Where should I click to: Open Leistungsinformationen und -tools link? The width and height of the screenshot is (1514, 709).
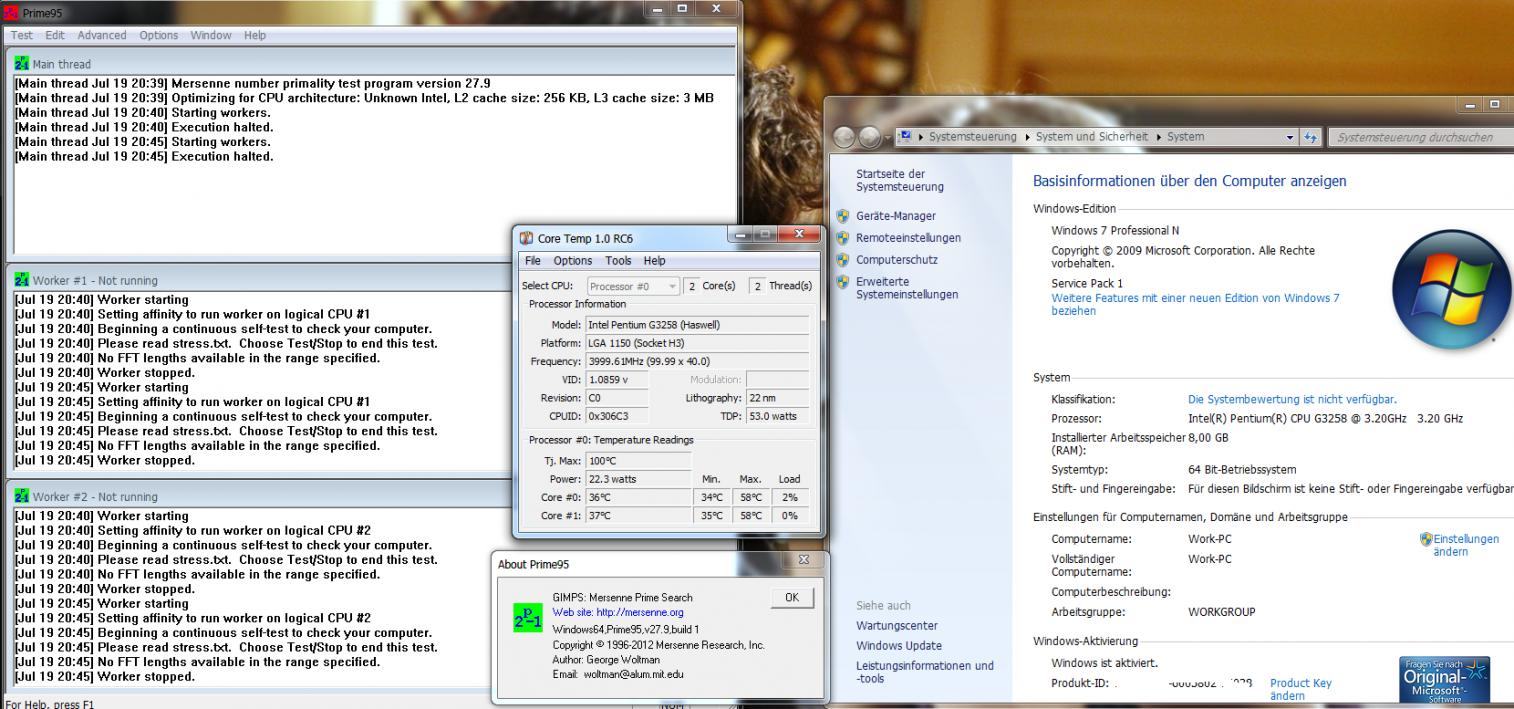pyautogui.click(x=925, y=672)
